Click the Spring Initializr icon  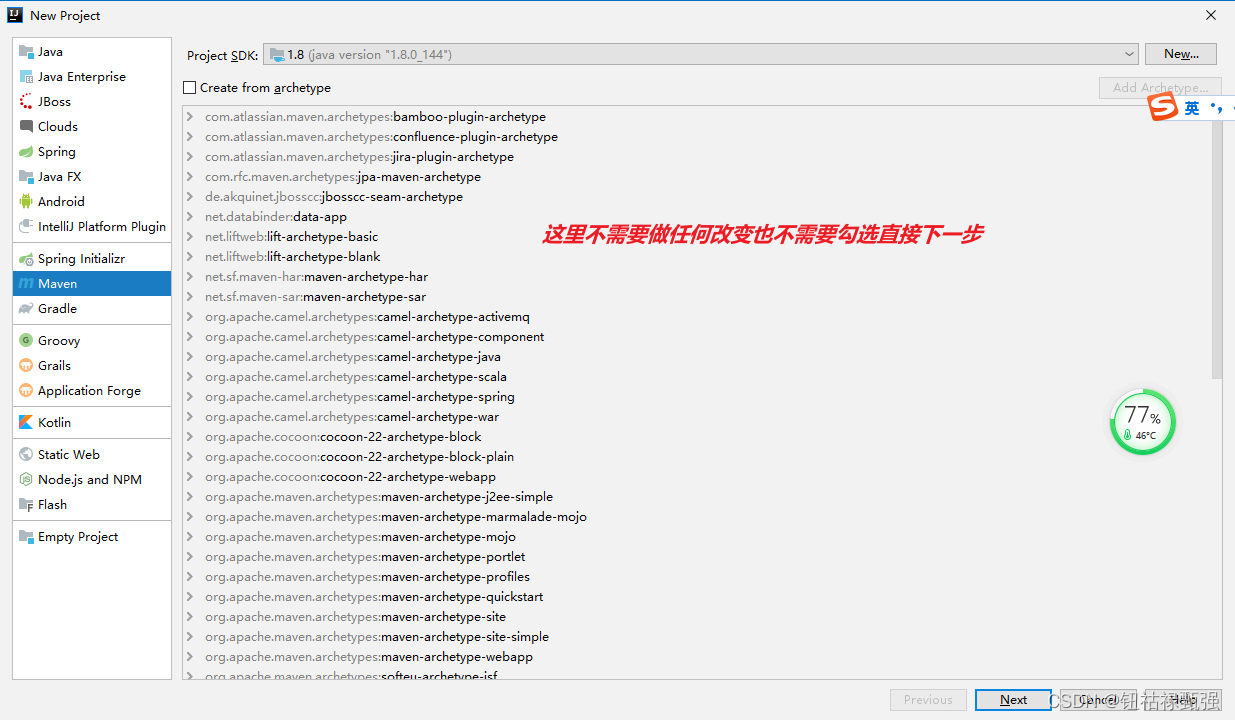27,259
